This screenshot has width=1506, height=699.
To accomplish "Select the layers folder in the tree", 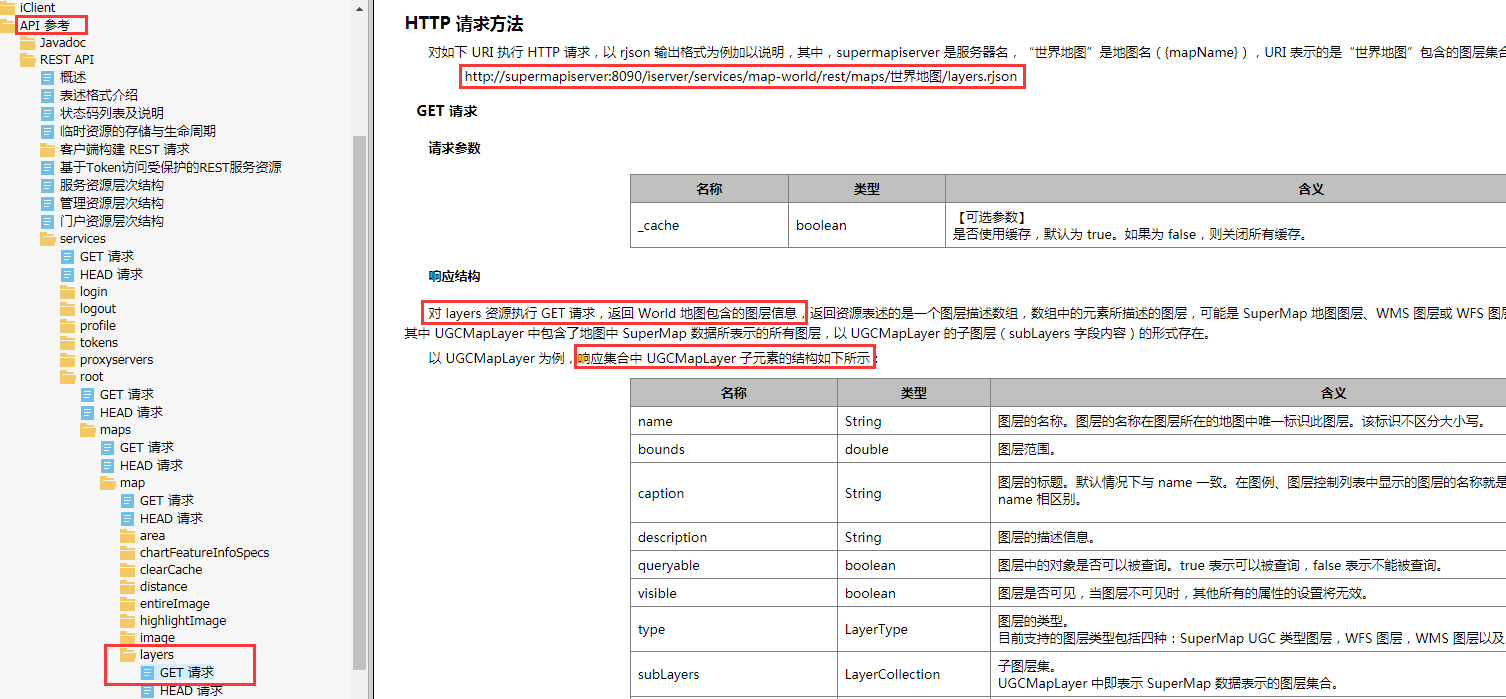I will (x=157, y=655).
